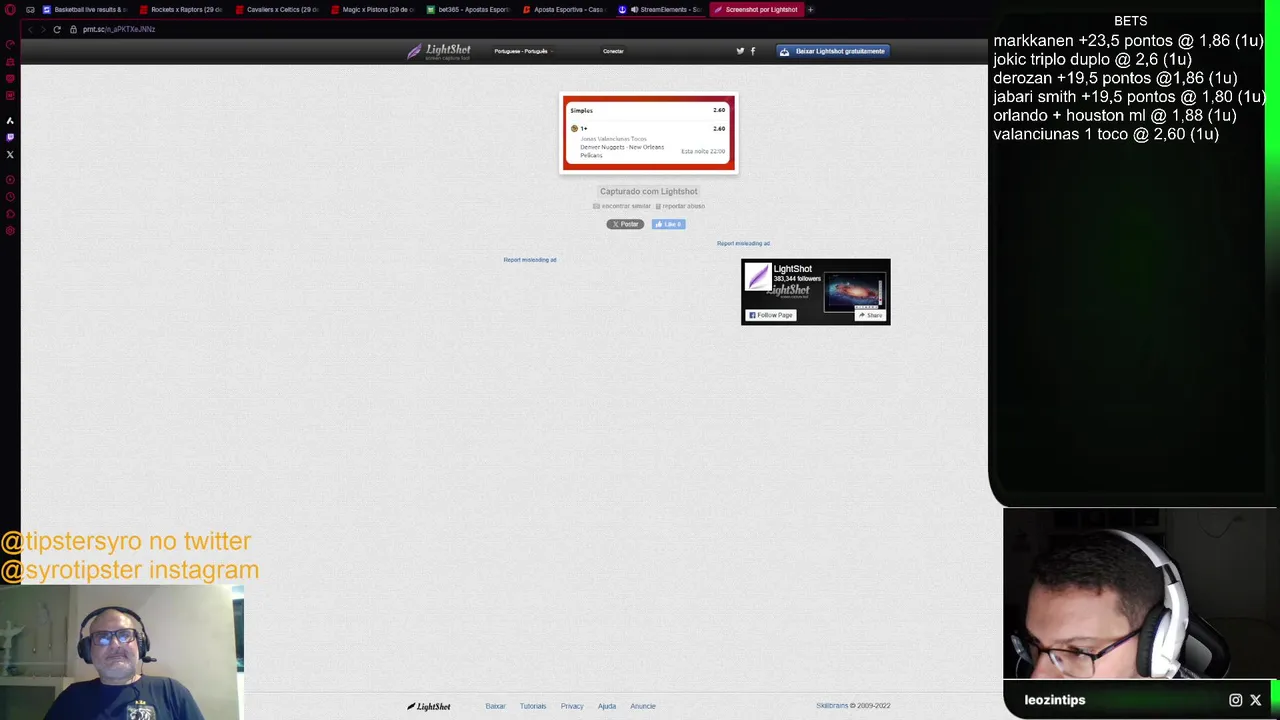Click the Lightshot logo in the header
This screenshot has height=720, width=1280.
click(439, 51)
